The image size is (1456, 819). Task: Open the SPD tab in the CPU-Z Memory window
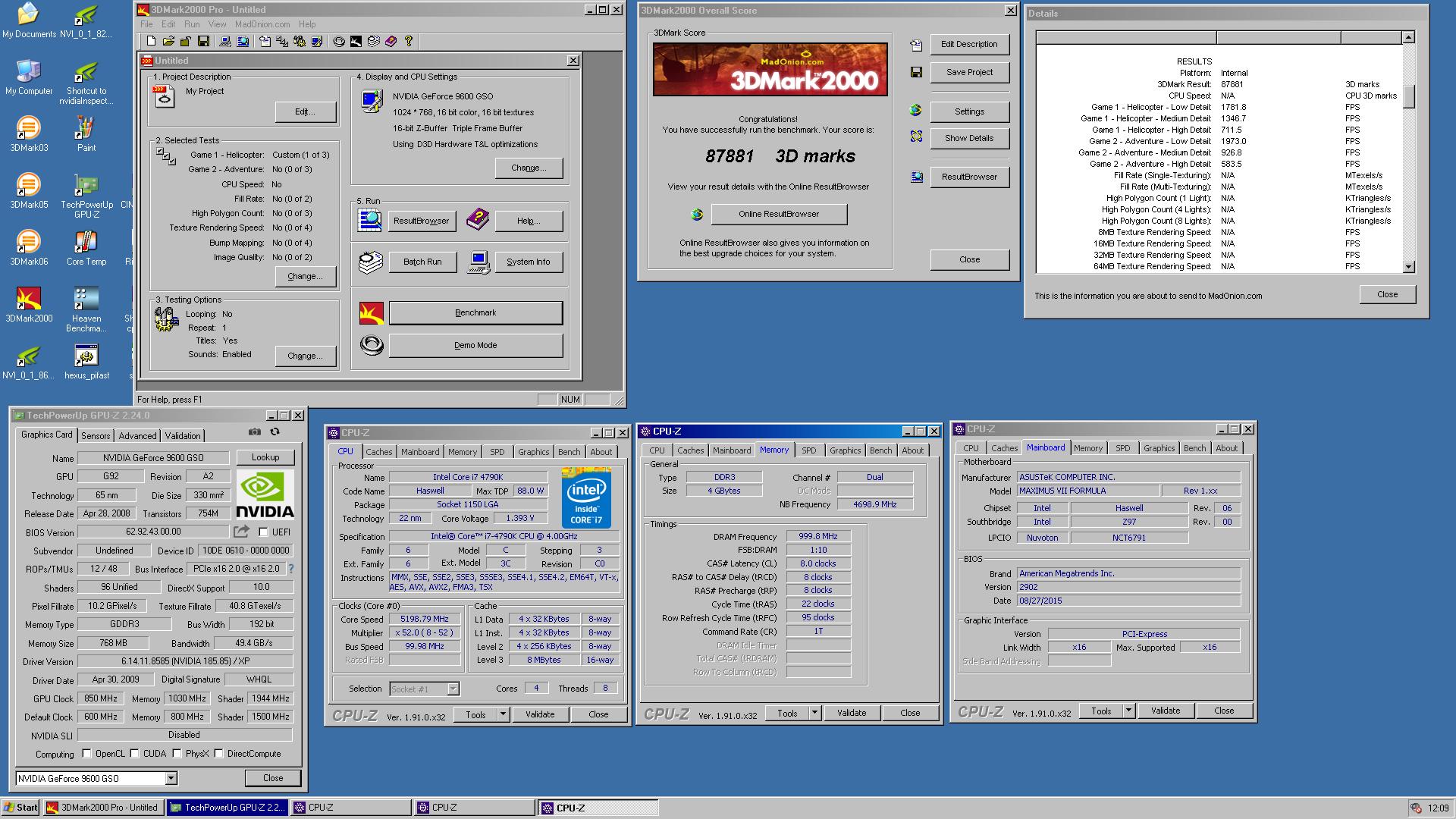(809, 450)
